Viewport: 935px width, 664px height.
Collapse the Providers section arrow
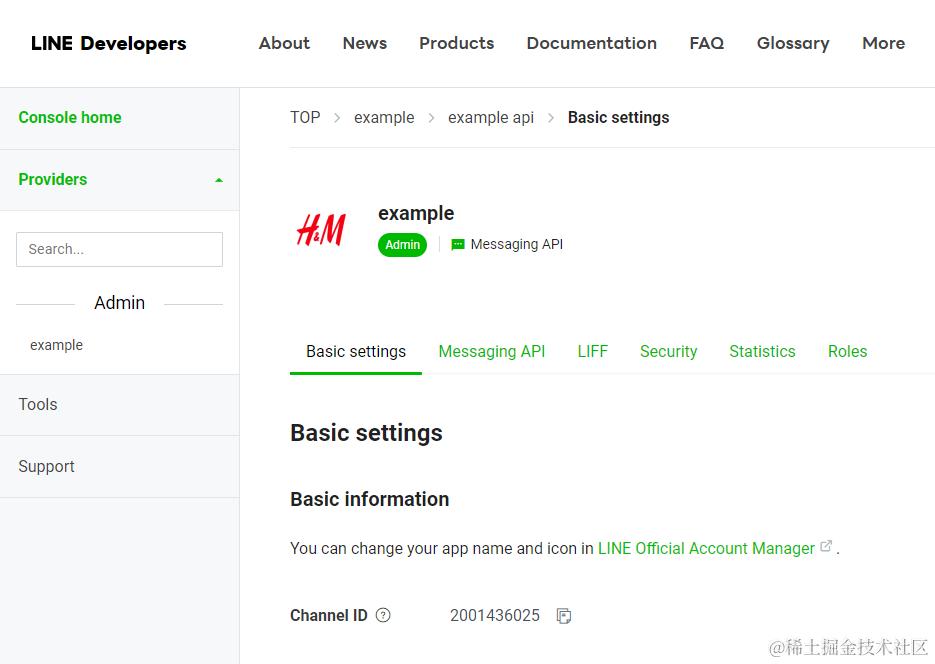(x=219, y=180)
